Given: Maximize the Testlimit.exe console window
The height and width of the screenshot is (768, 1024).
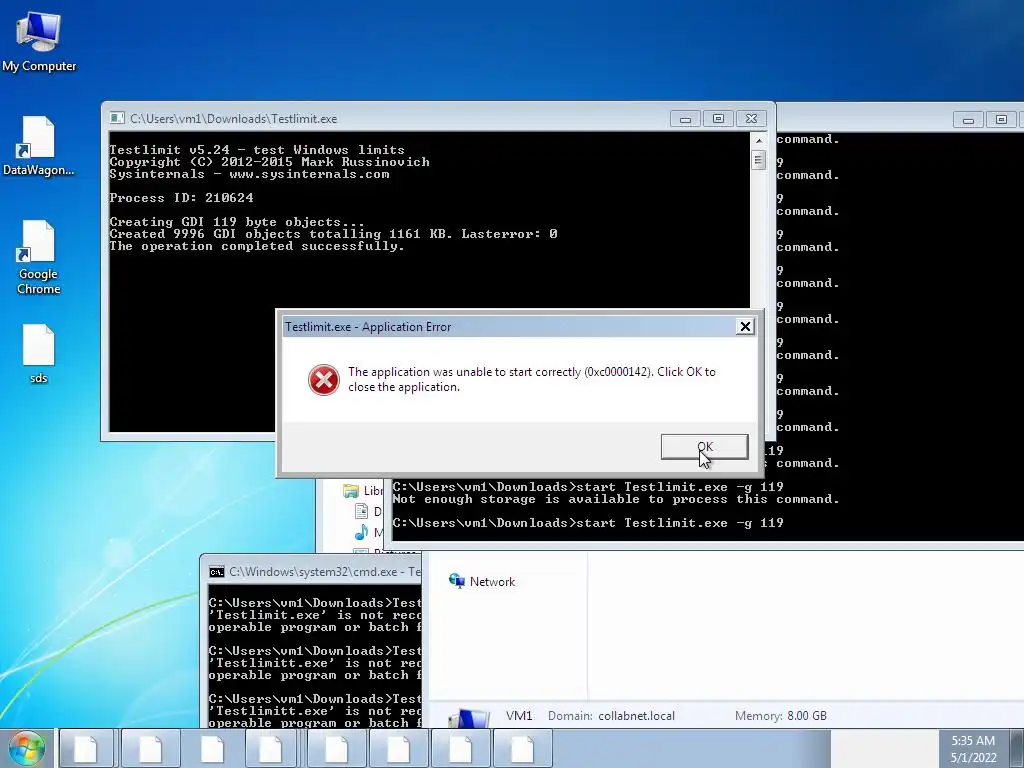Looking at the screenshot, I should [x=718, y=119].
